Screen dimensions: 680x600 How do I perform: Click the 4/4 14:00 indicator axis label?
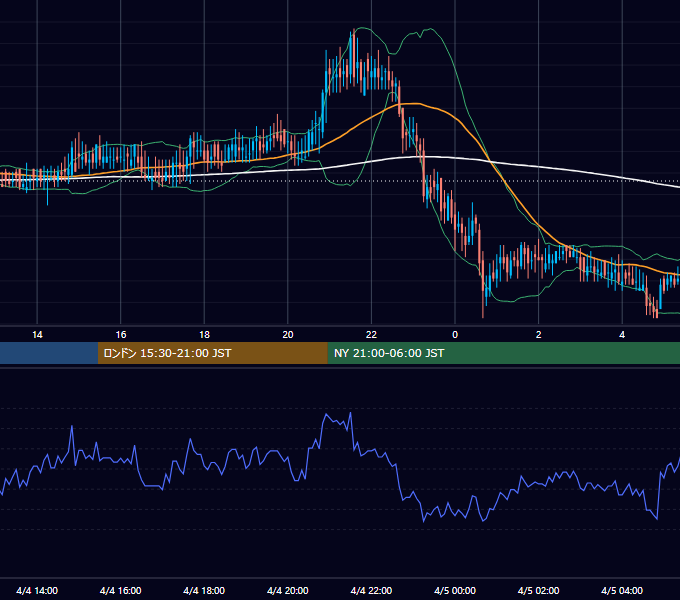[37, 590]
